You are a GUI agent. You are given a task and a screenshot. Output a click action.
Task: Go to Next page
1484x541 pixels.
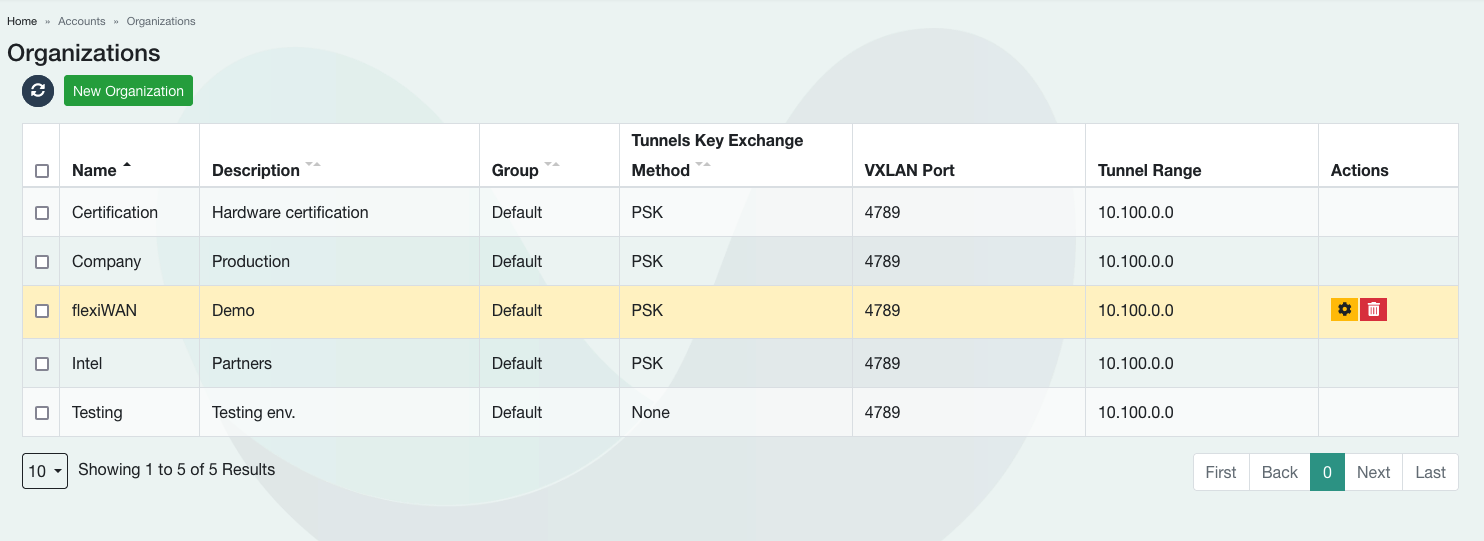(1373, 472)
